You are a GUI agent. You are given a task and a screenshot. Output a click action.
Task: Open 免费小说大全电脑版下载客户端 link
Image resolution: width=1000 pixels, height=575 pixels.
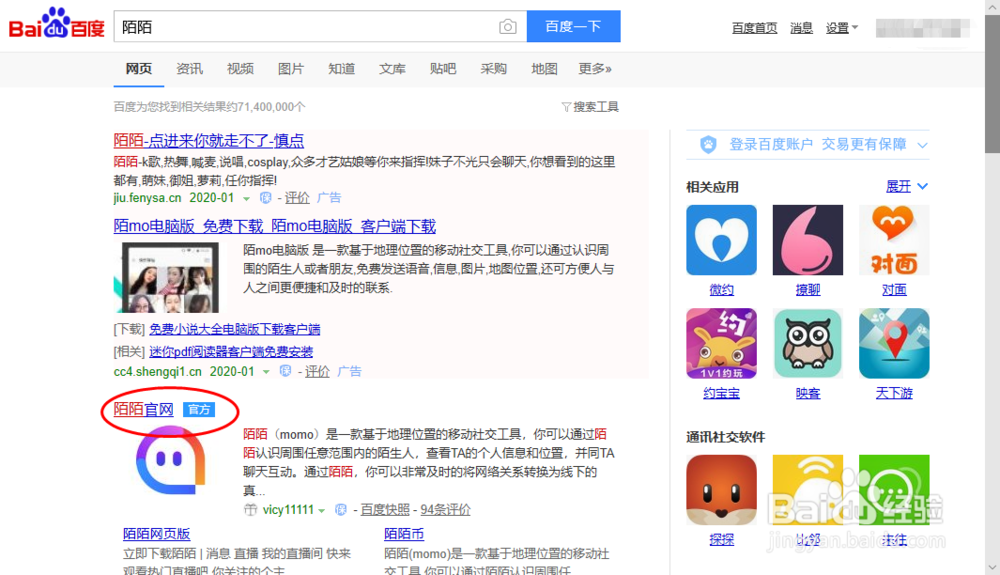235,329
